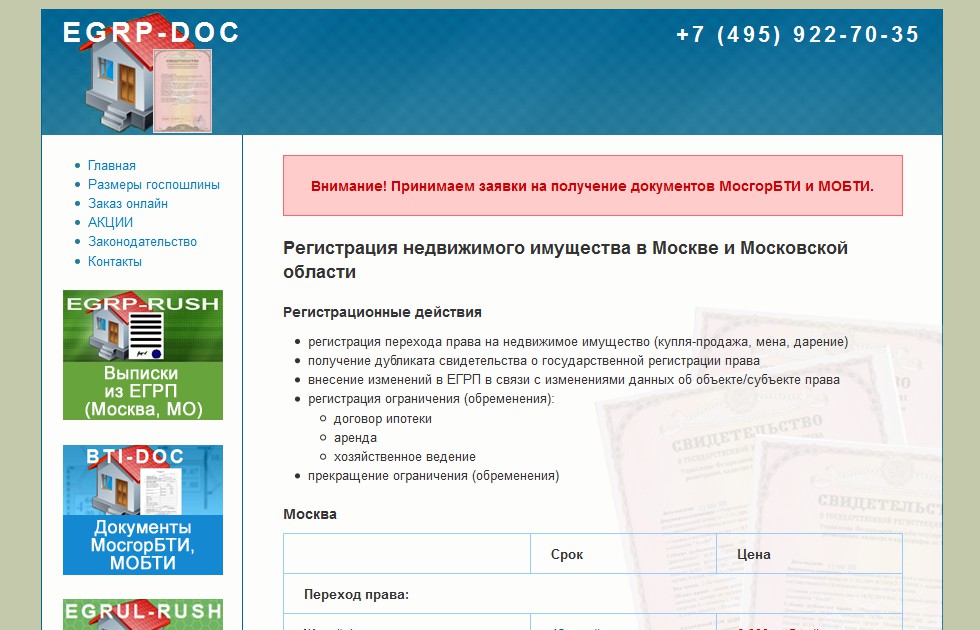The height and width of the screenshot is (630, 980).
Task: Open Законодательство menu item
Action: 142,242
